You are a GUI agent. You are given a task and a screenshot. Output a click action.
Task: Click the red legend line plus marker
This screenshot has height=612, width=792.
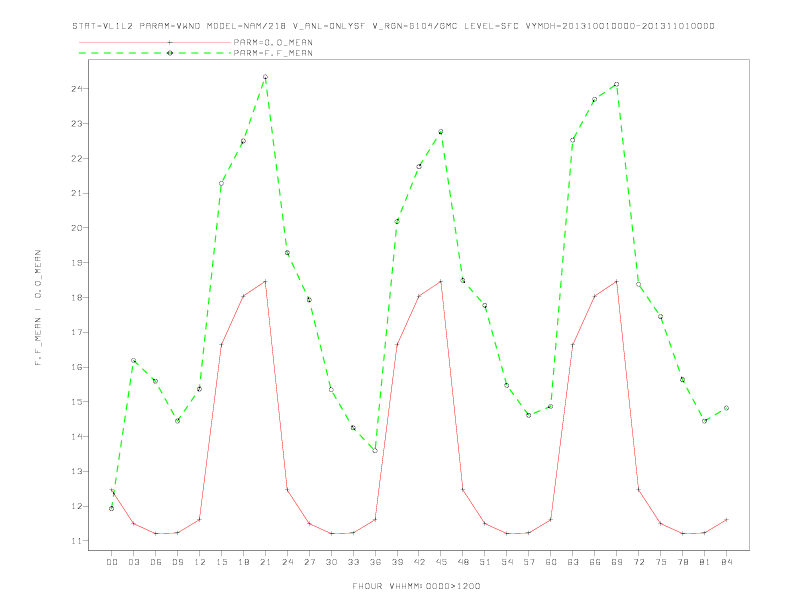point(170,42)
